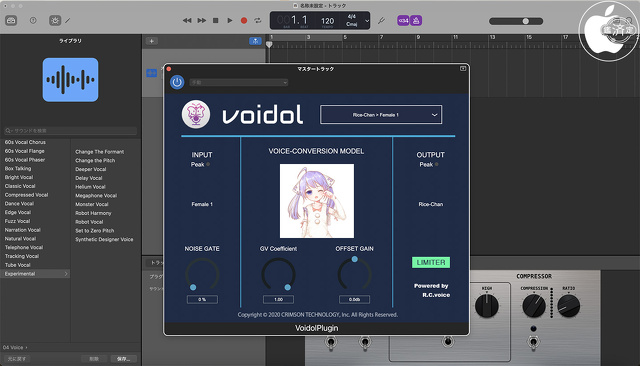640x366 pixels.
Task: Turn the COMPRESSION knob
Action: click(534, 306)
